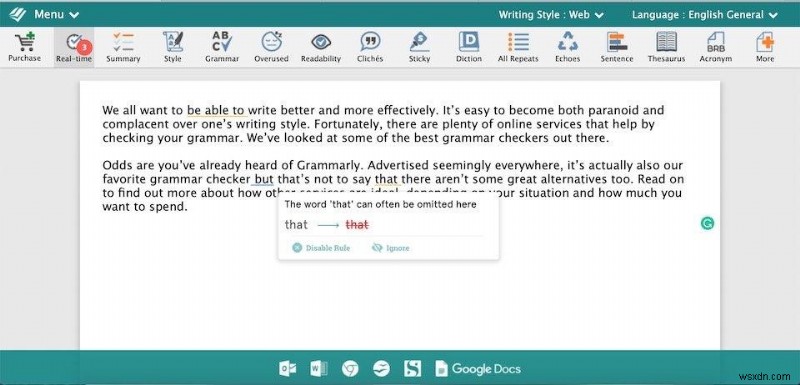Viewport: 800px width, 385px height.
Task: Toggle the Real-time checking mode
Action: (74, 47)
